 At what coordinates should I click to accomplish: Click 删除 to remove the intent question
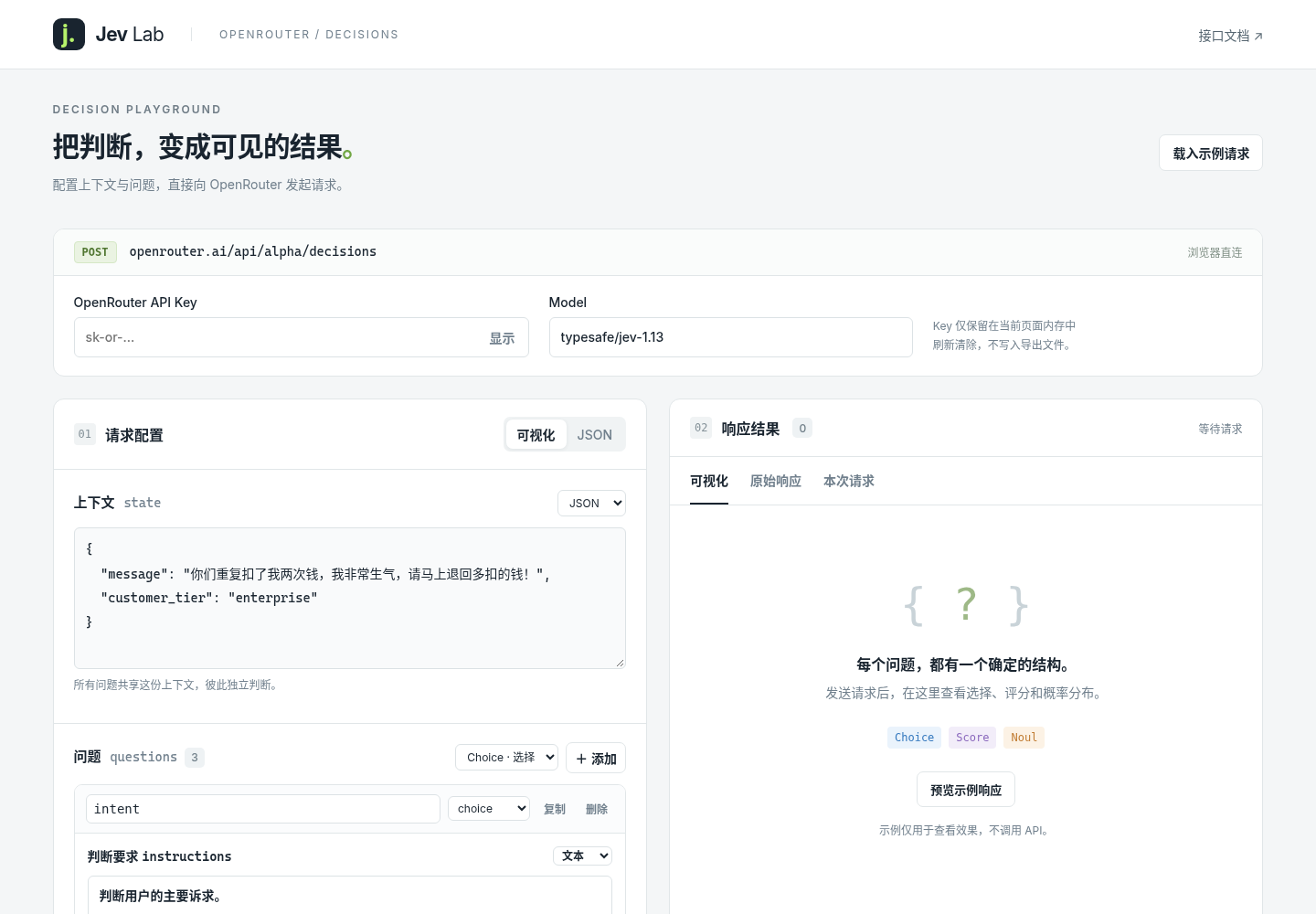coord(597,809)
